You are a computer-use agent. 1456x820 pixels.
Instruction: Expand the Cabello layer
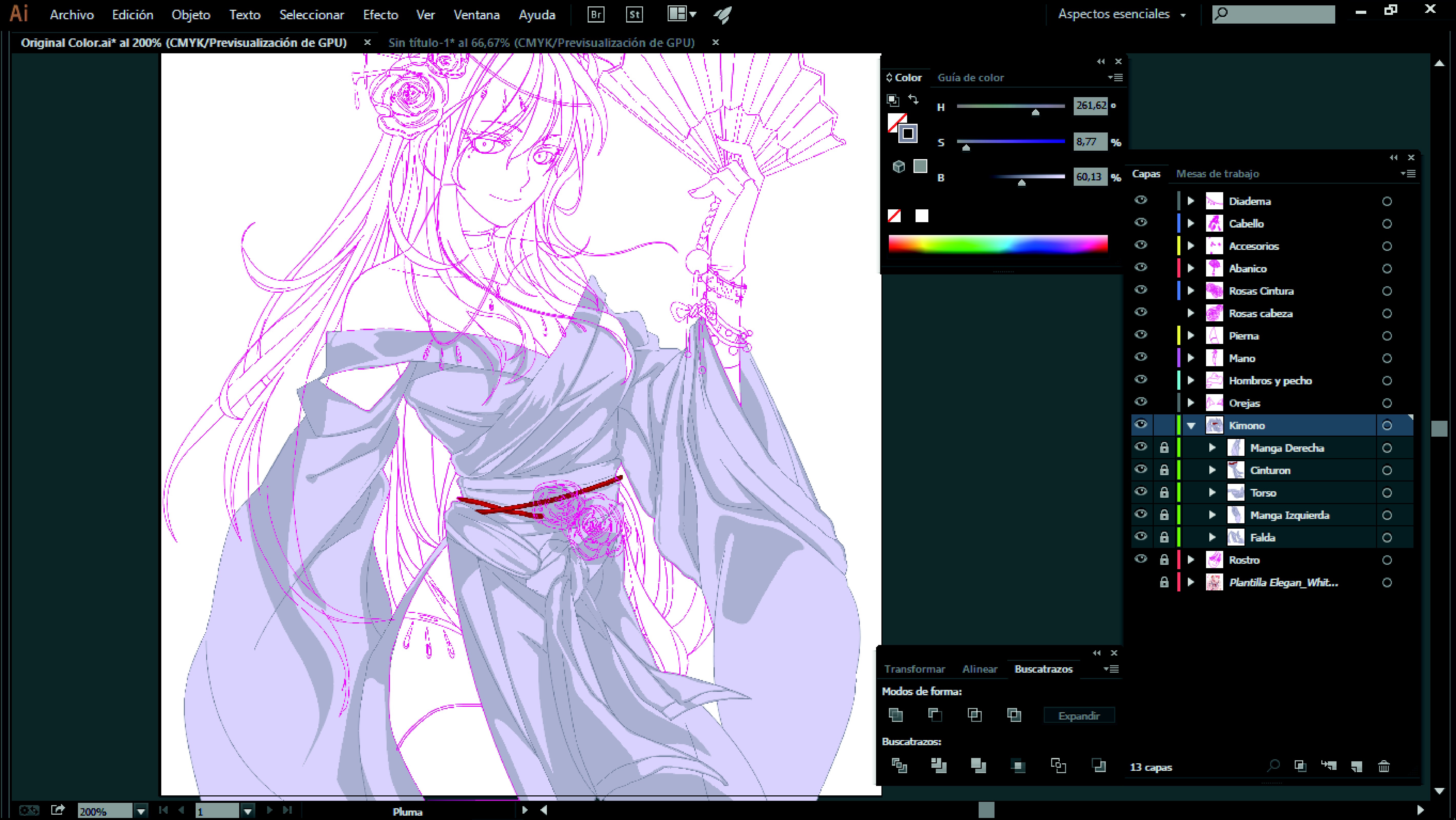pyautogui.click(x=1190, y=224)
